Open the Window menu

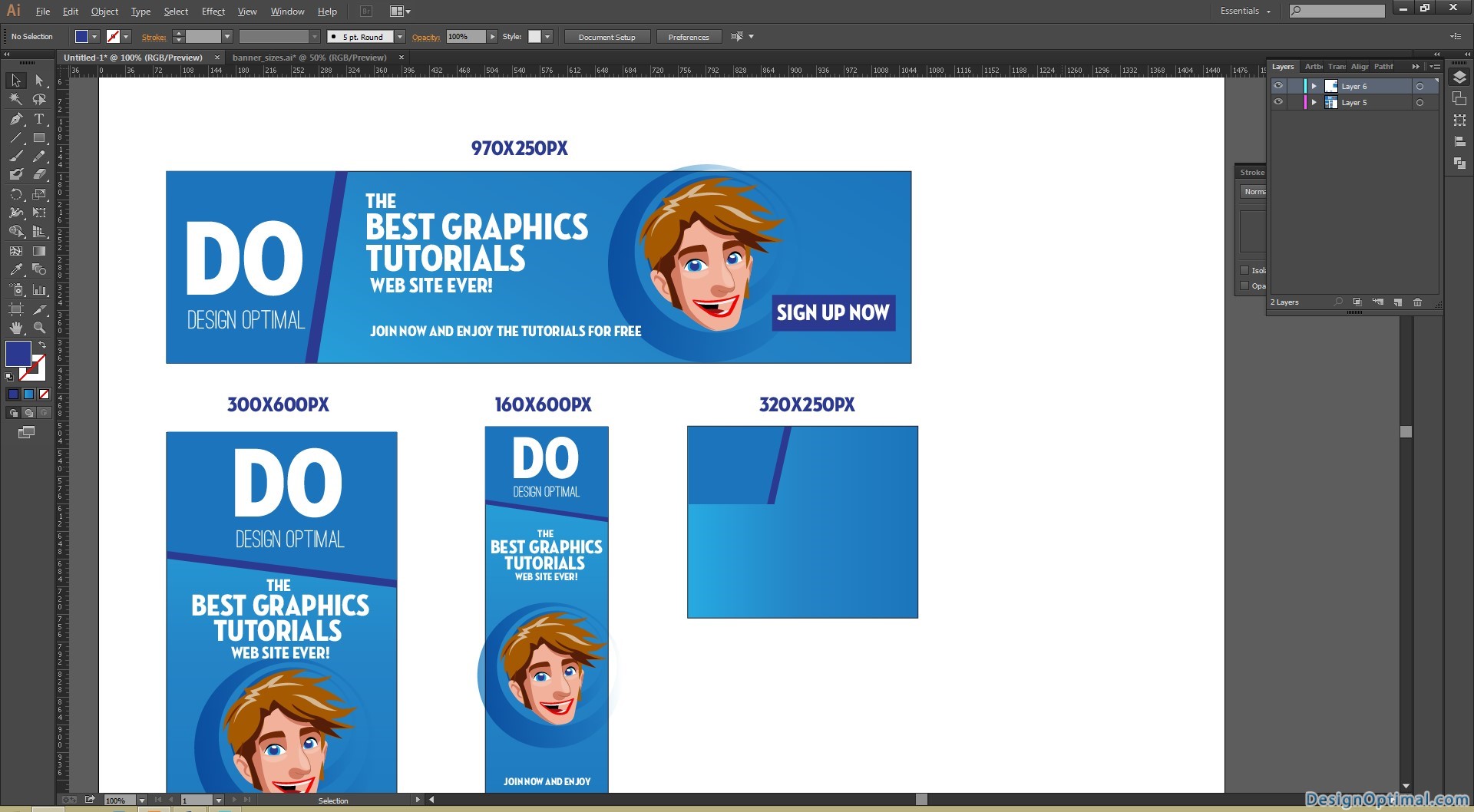tap(287, 12)
